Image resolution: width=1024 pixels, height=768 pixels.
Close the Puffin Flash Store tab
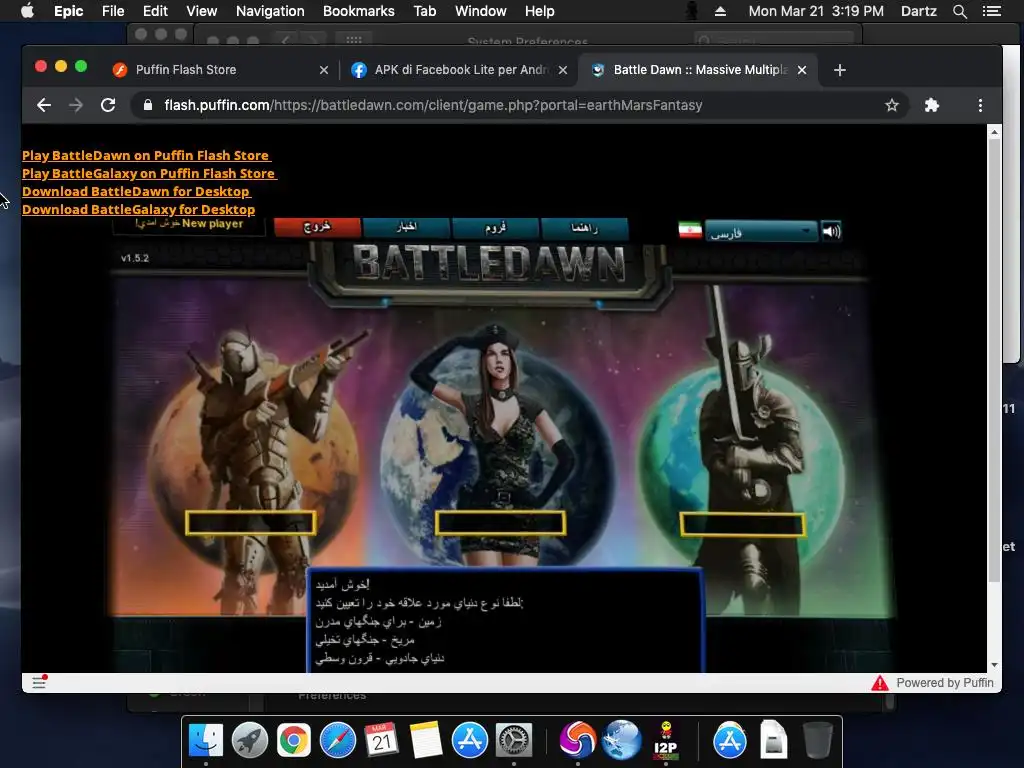pos(324,70)
